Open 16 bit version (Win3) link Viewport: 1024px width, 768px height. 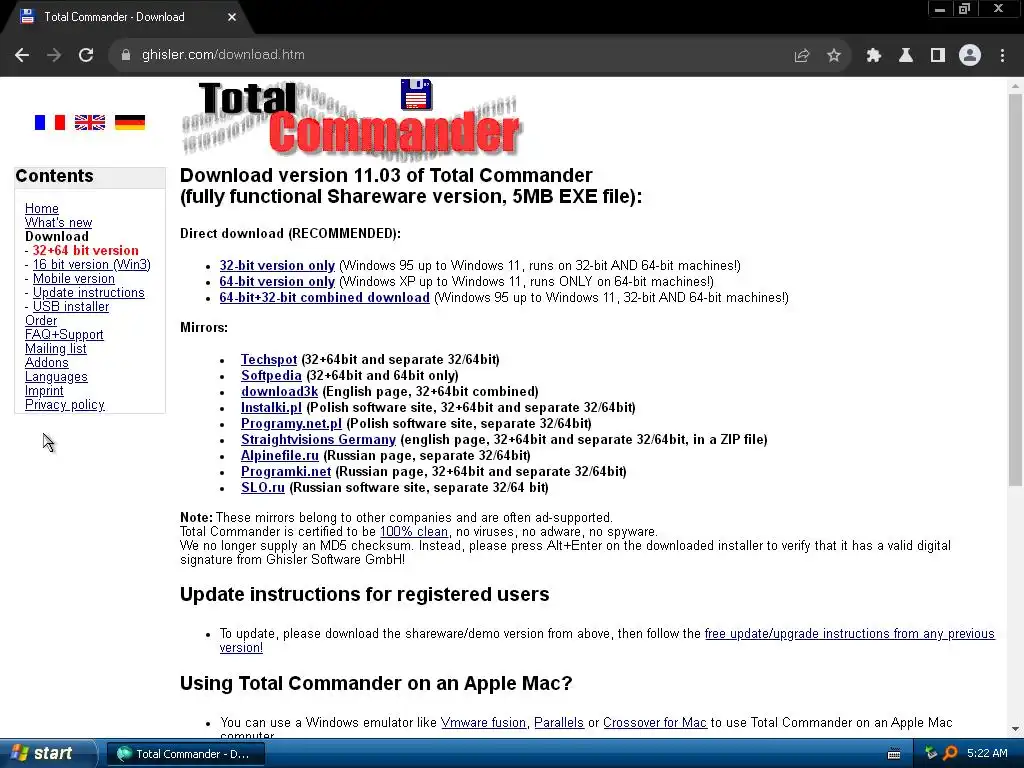pyautogui.click(x=91, y=264)
